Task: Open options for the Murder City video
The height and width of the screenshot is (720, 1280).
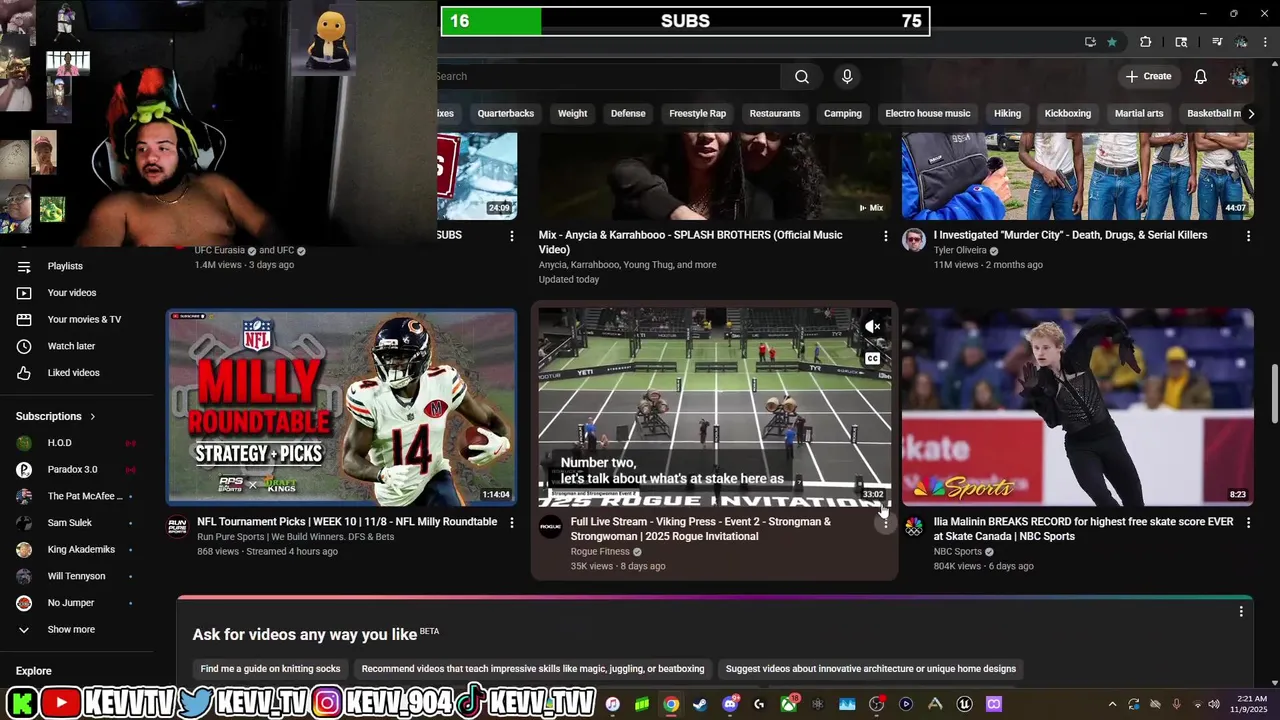Action: pyautogui.click(x=1248, y=236)
